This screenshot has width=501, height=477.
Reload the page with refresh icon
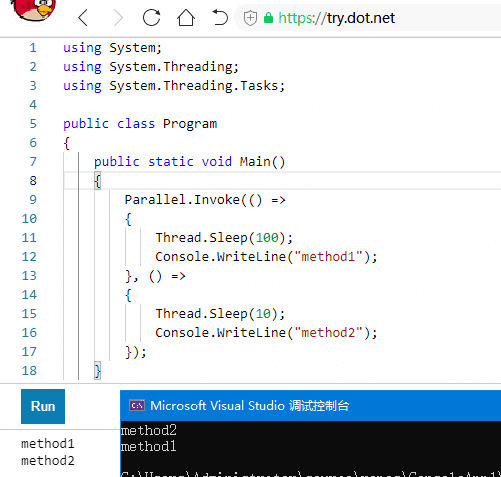152,18
